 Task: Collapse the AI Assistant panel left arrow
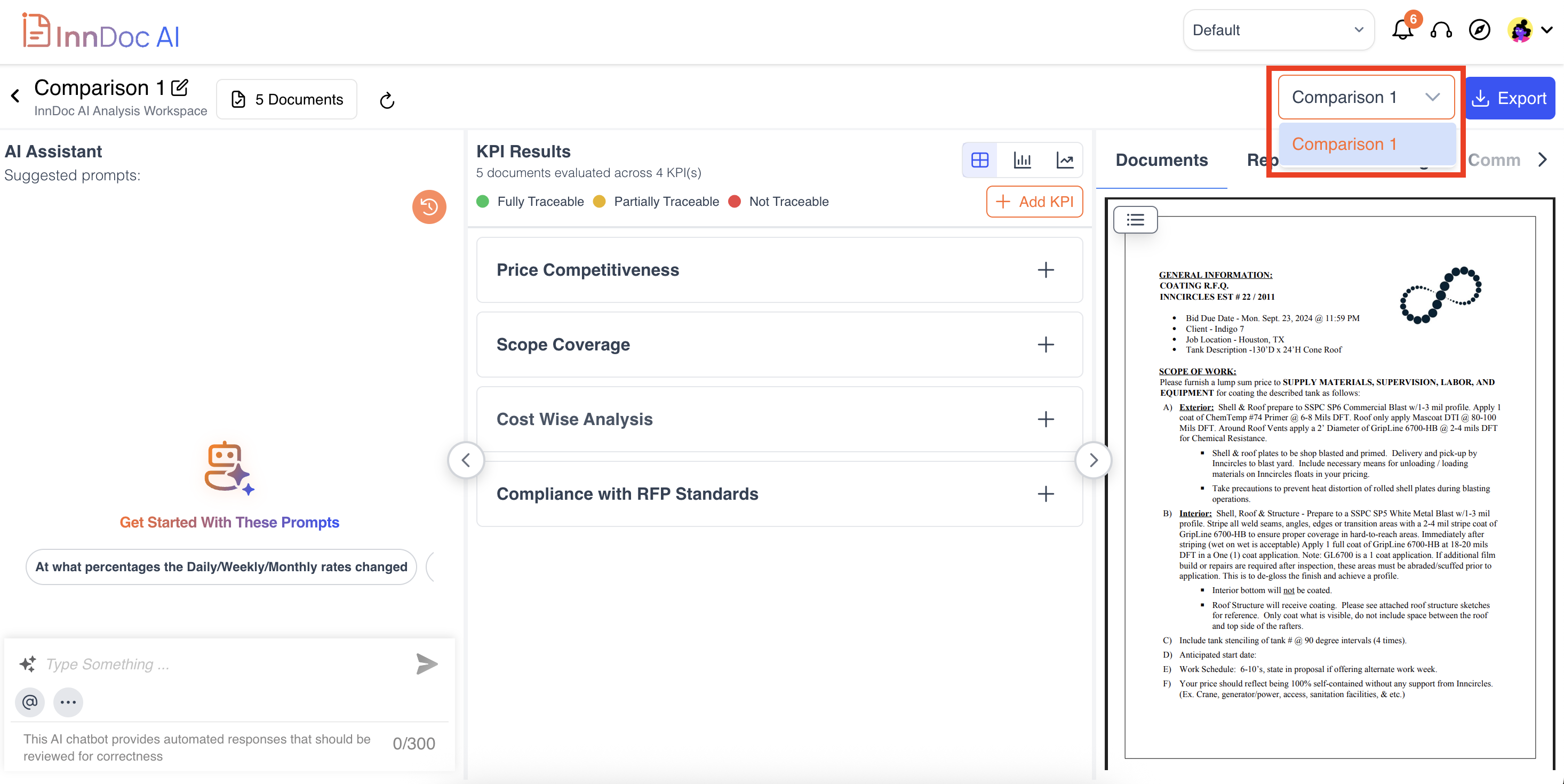[466, 460]
